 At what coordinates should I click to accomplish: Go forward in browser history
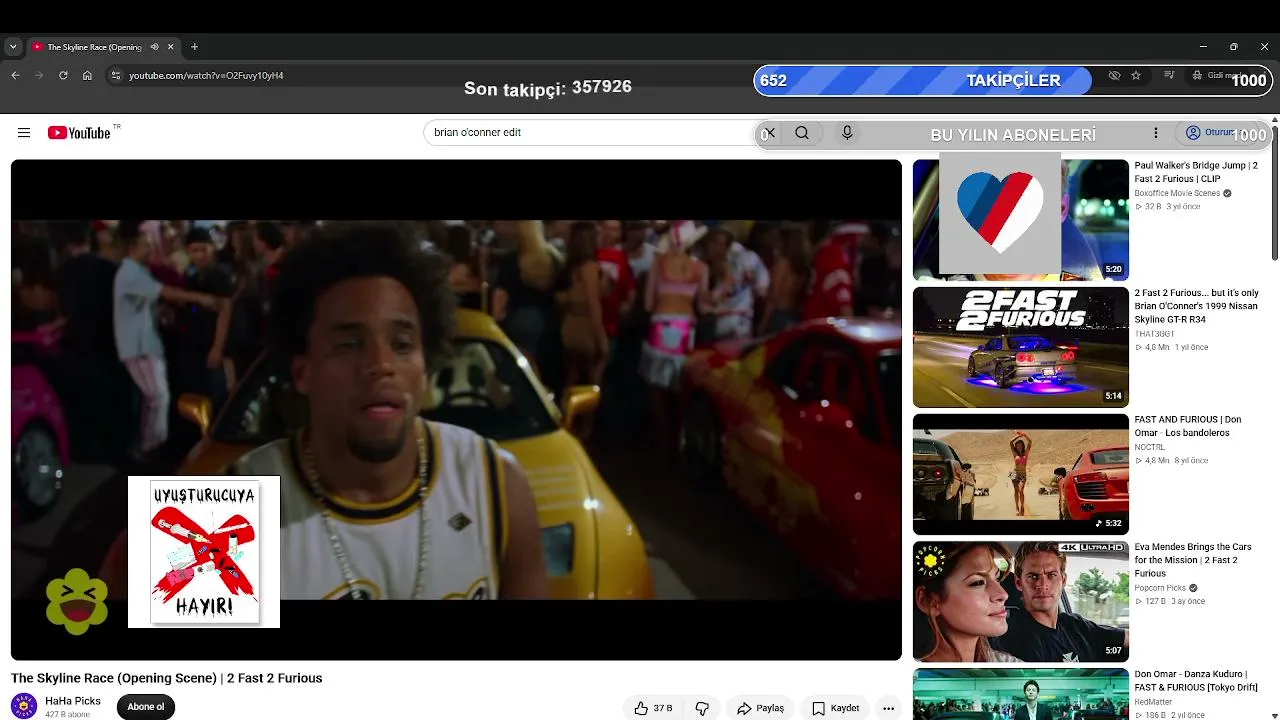39,75
